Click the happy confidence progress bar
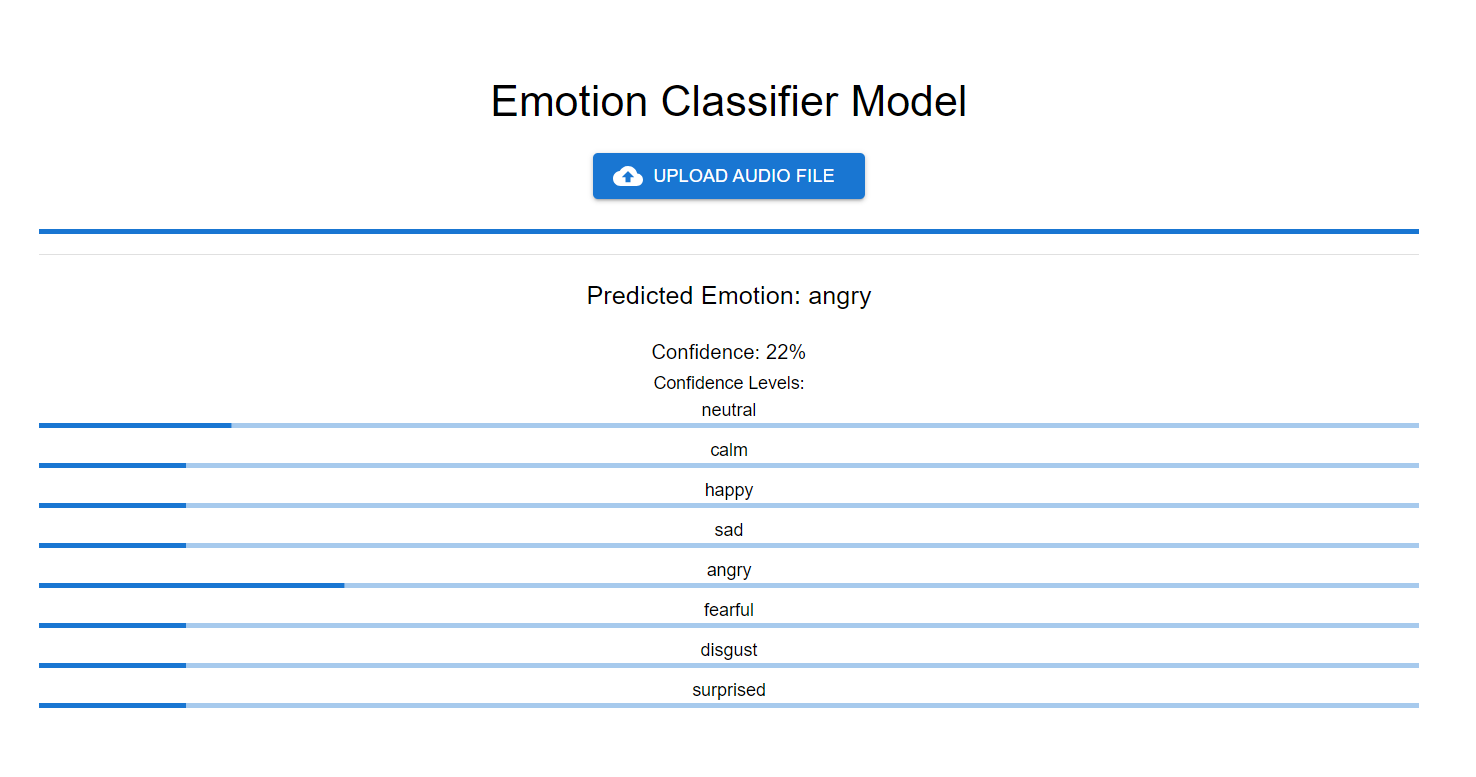The width and height of the screenshot is (1476, 777). click(x=729, y=506)
